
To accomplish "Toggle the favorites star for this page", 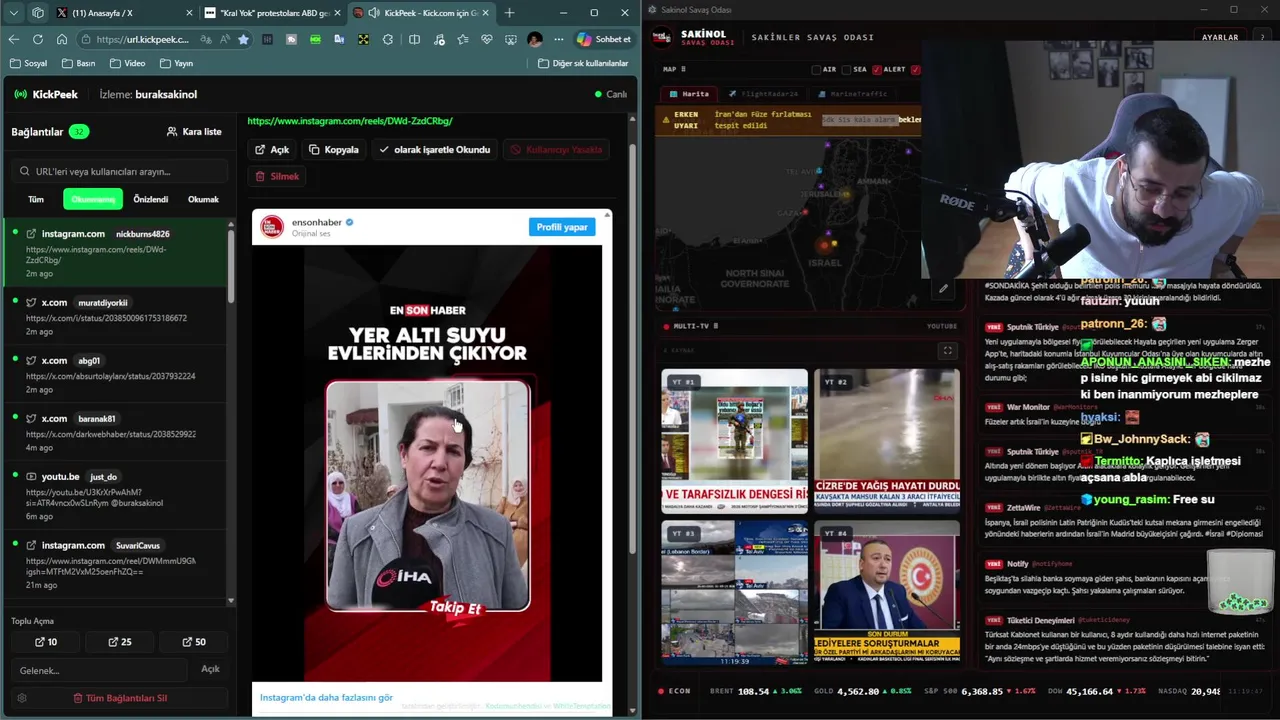I will (x=243, y=39).
